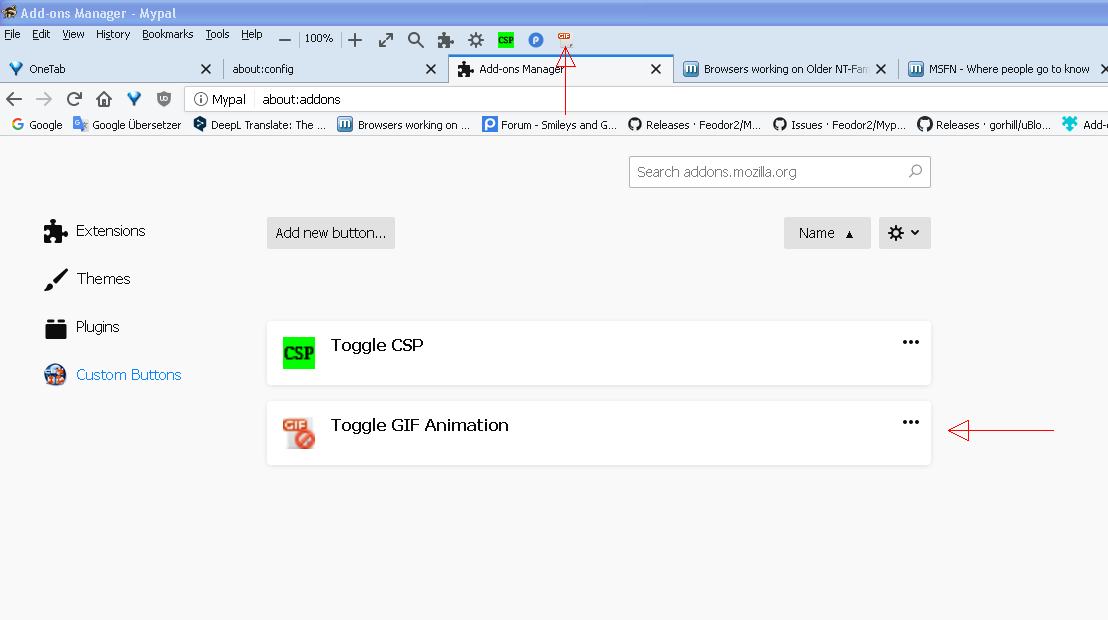Open Toggle GIF Animation more options menu

(x=911, y=422)
